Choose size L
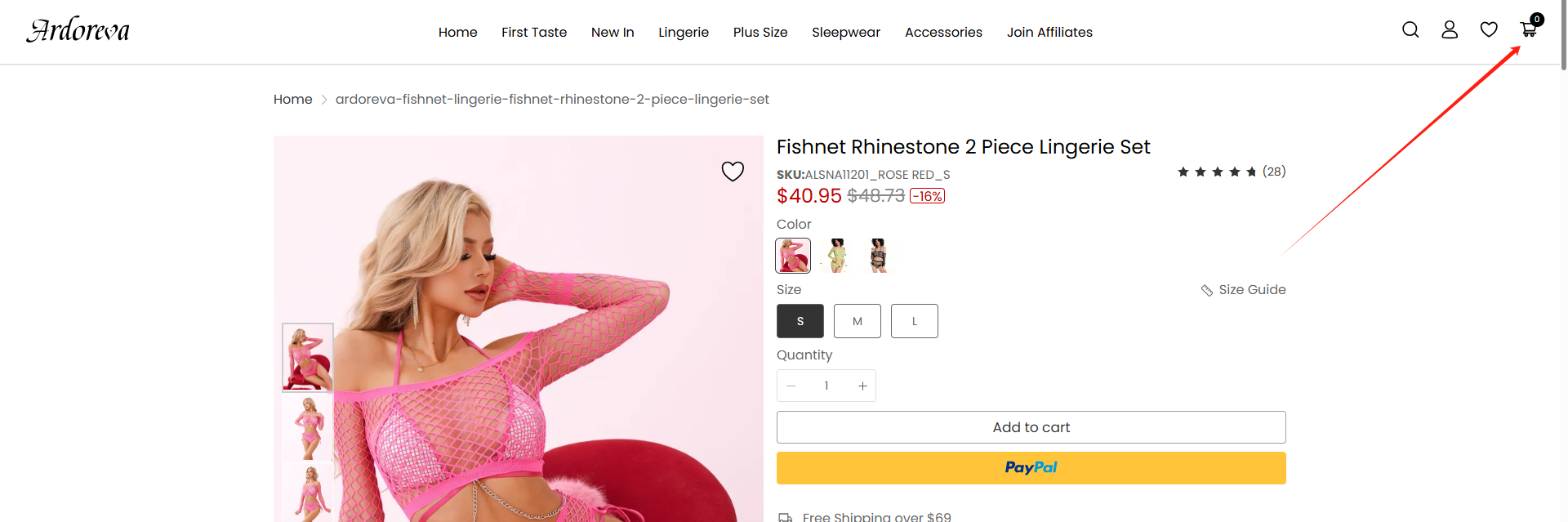Viewport: 1568px width, 522px height. point(915,321)
